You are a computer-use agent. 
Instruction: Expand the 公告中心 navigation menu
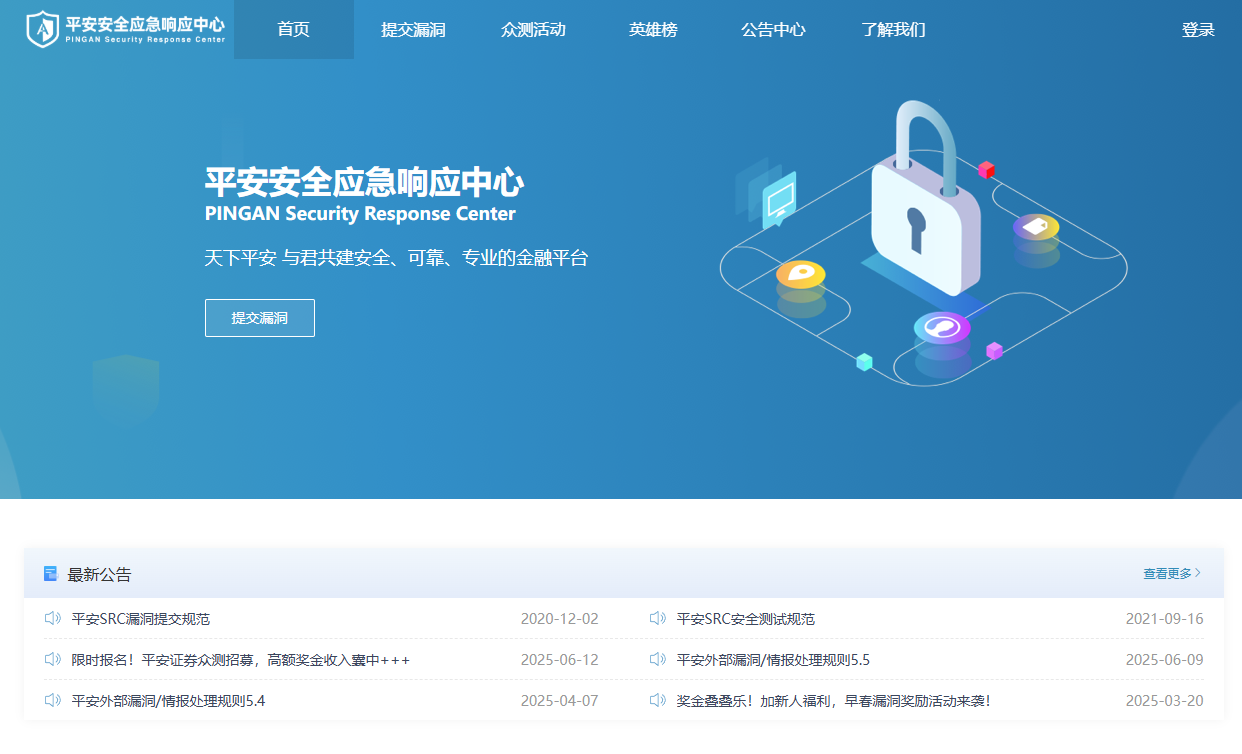(x=773, y=30)
